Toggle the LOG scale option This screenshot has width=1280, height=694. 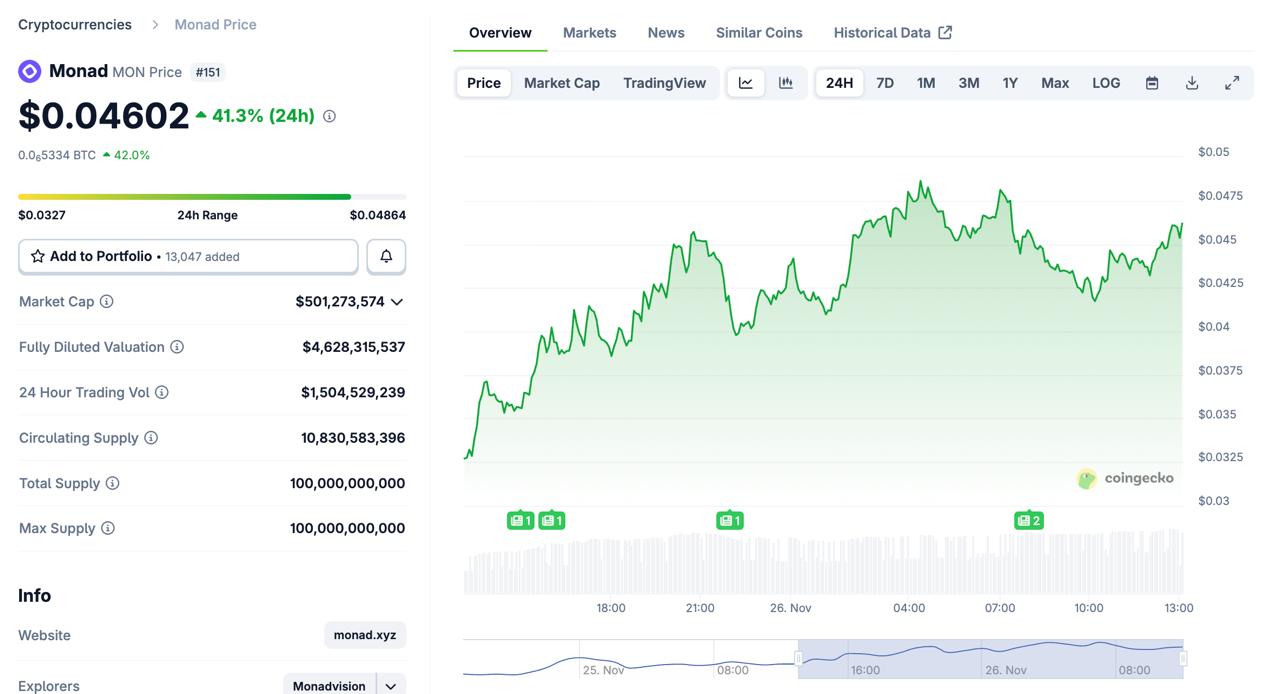click(x=1106, y=83)
